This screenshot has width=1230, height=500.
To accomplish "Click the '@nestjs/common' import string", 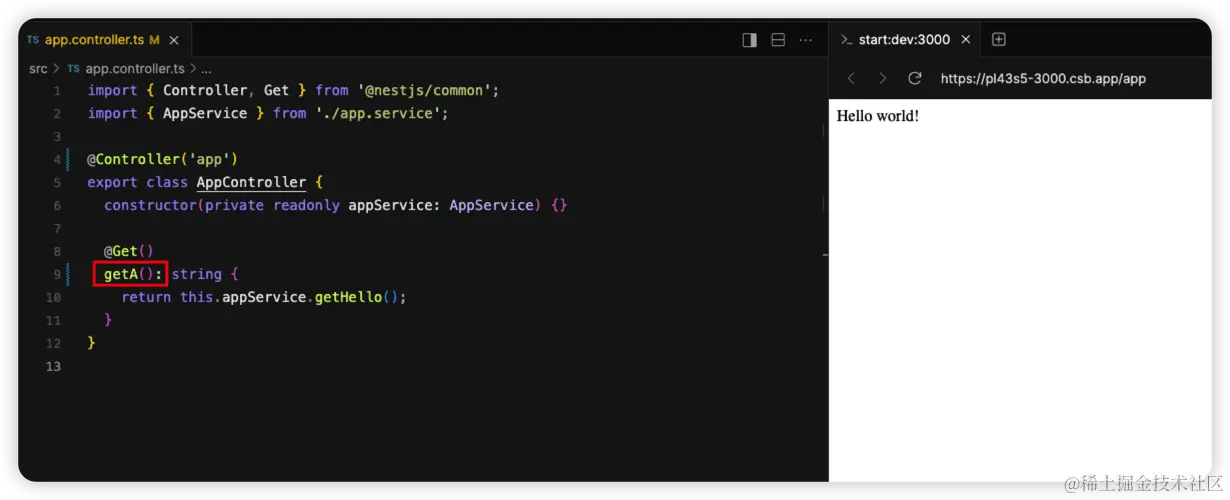I will pos(424,90).
